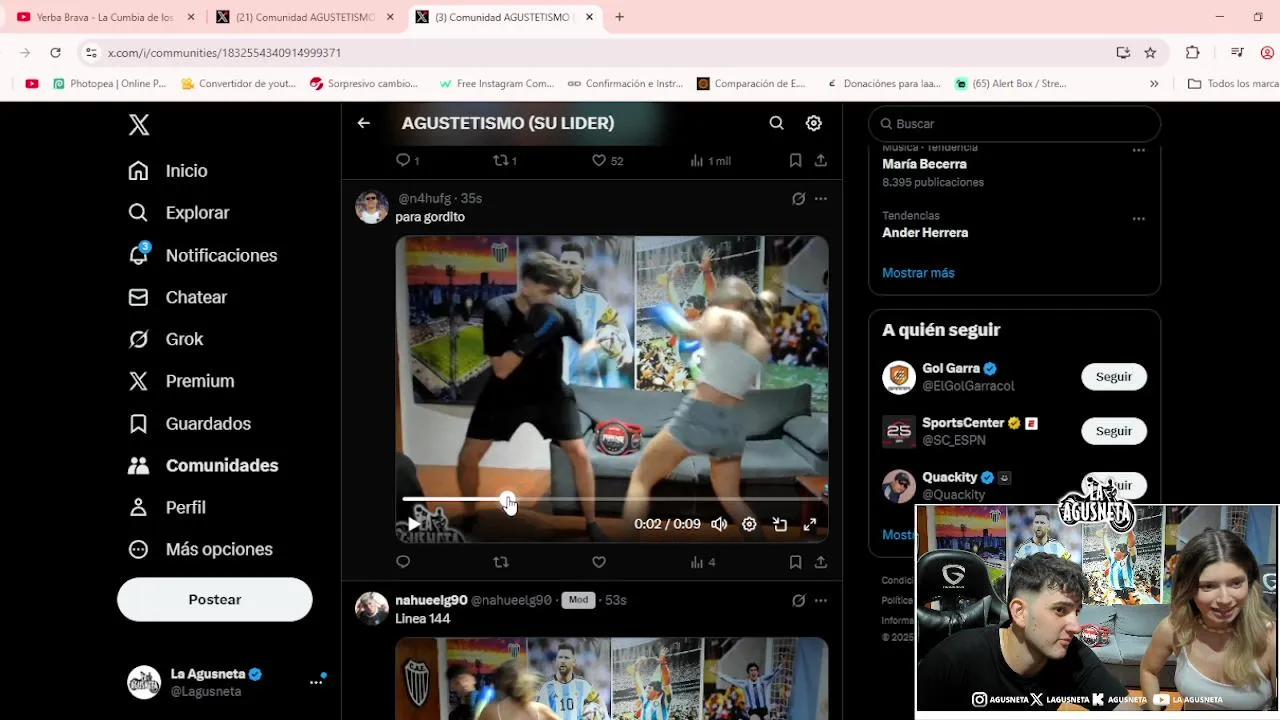
Task: Repost the 'para gordito' post
Action: 501,562
